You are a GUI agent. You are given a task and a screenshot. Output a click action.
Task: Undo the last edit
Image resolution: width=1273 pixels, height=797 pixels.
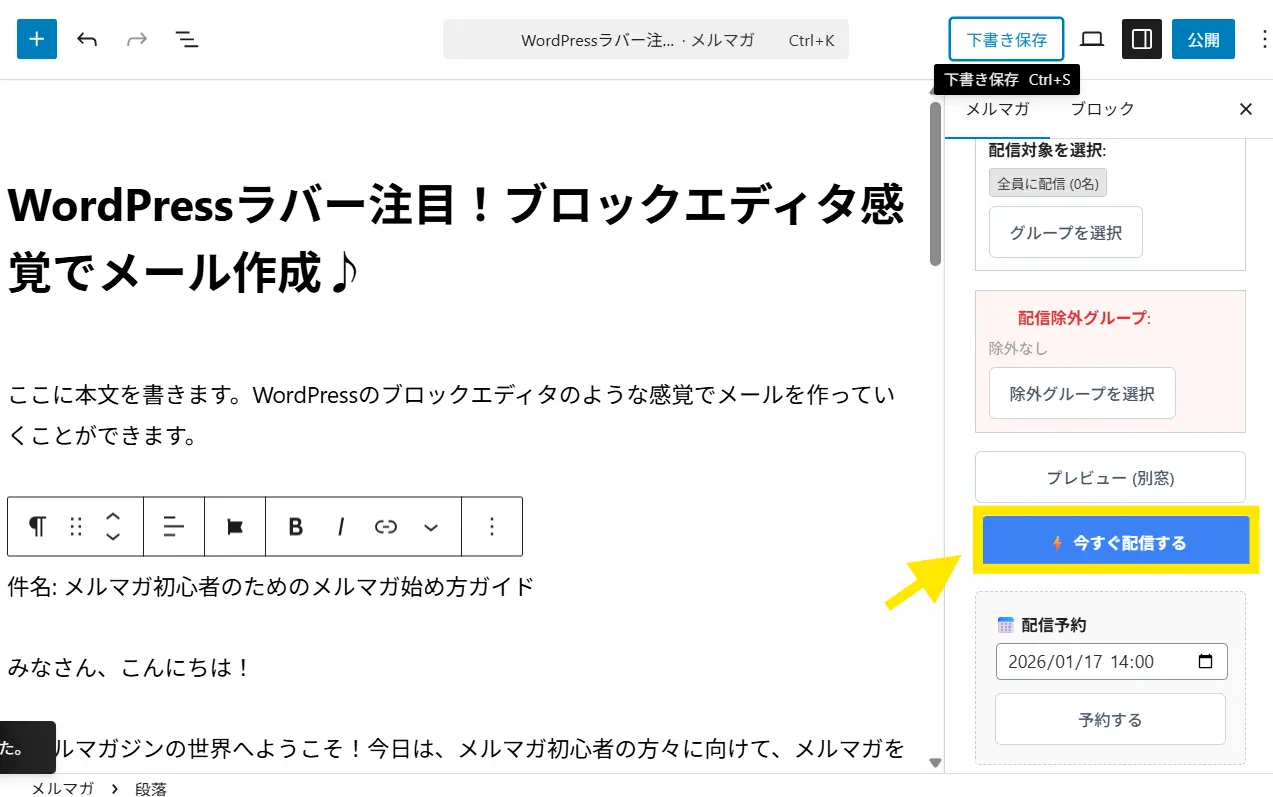(x=87, y=40)
